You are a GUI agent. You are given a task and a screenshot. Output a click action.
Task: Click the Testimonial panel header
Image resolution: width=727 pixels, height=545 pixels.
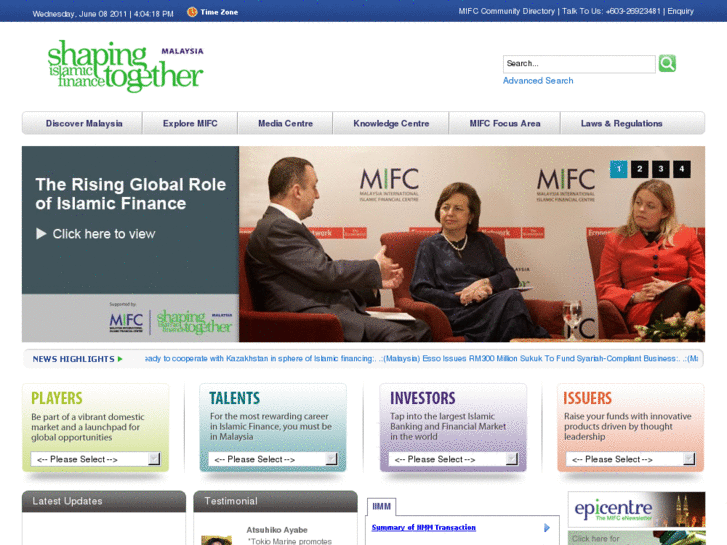(275, 501)
